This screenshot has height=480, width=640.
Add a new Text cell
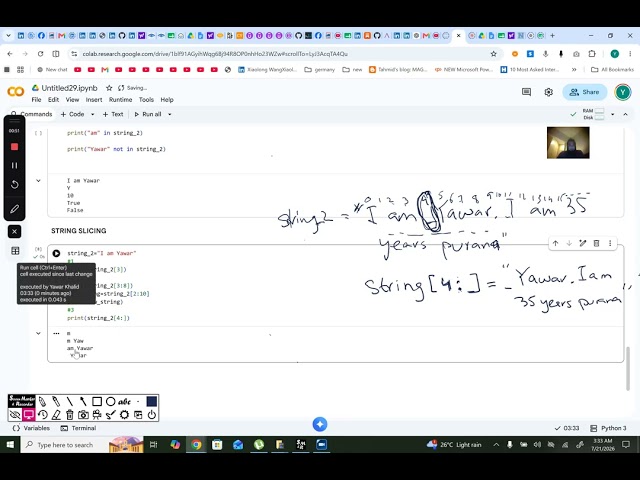[x=113, y=114]
